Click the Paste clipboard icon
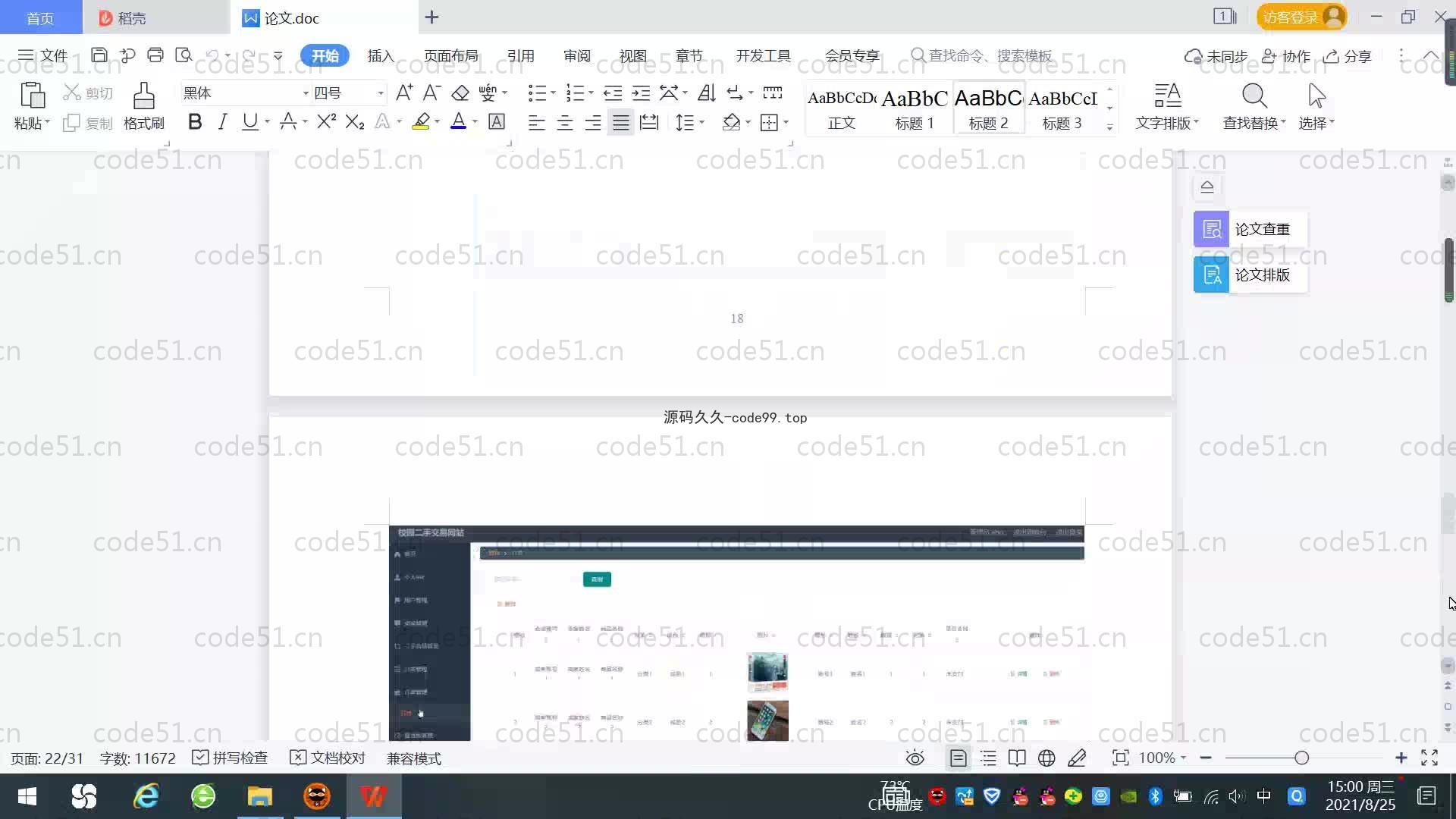 click(x=31, y=96)
